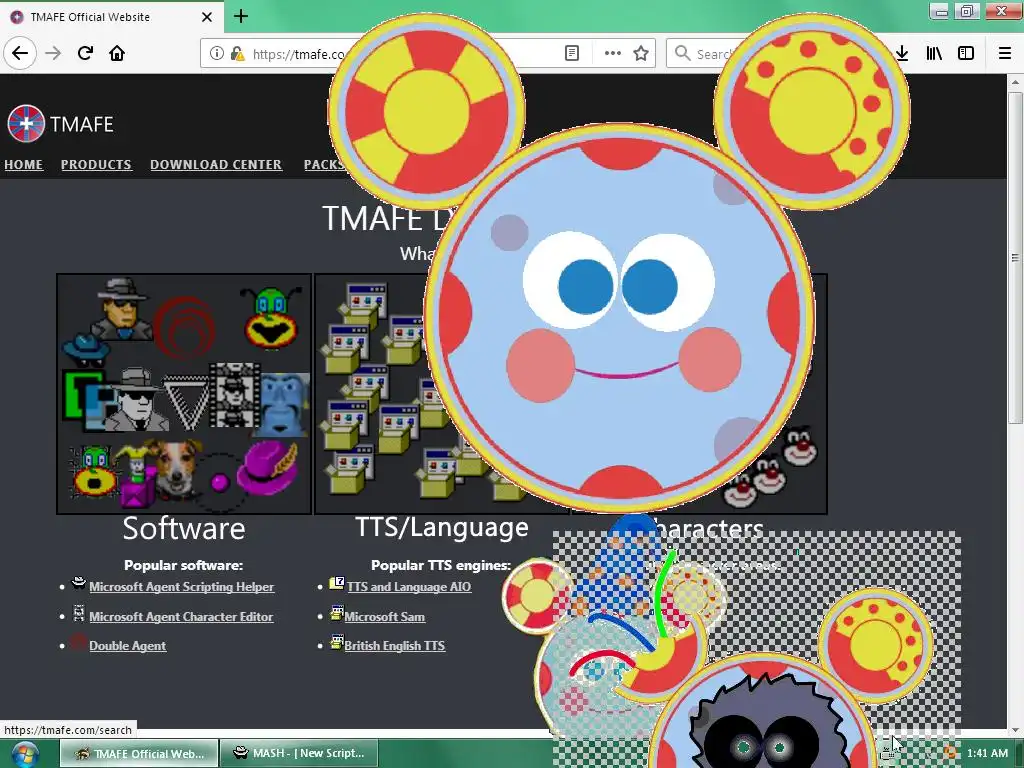Click the browser forward arrow
The width and height of the screenshot is (1024, 768).
click(x=54, y=53)
